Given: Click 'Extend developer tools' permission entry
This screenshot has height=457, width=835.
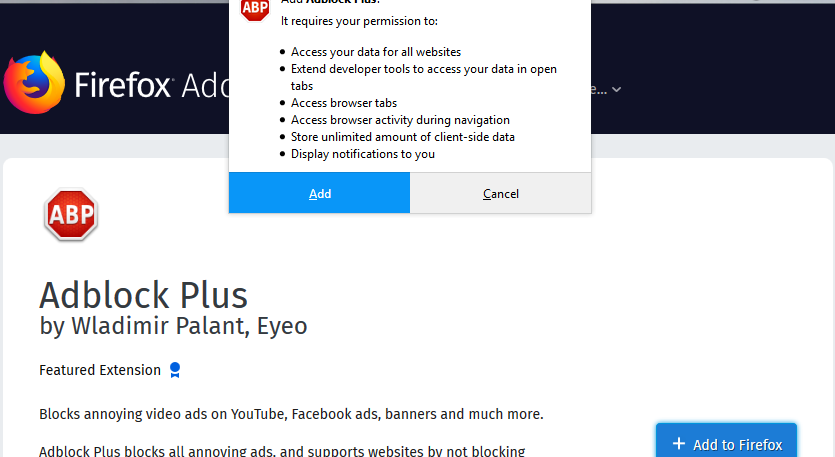Looking at the screenshot, I should click(x=424, y=77).
